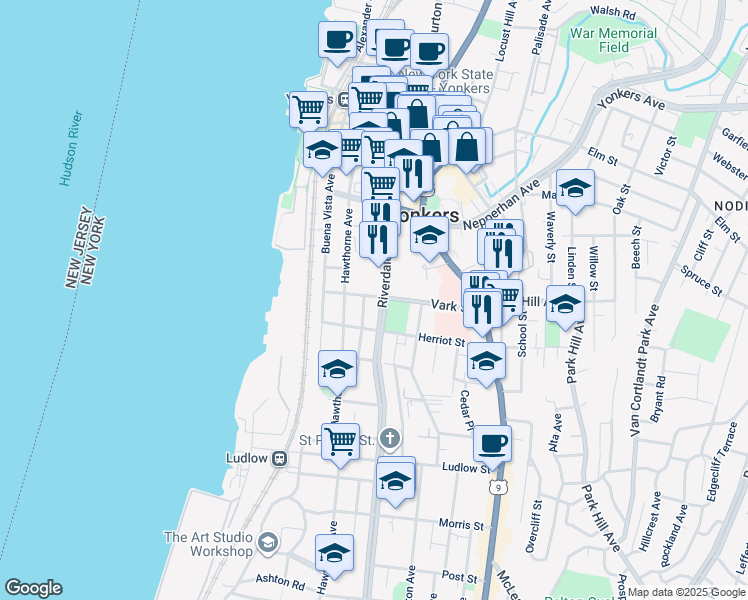
Task: Open The Art Studio Workshop pin
Action: (267, 543)
